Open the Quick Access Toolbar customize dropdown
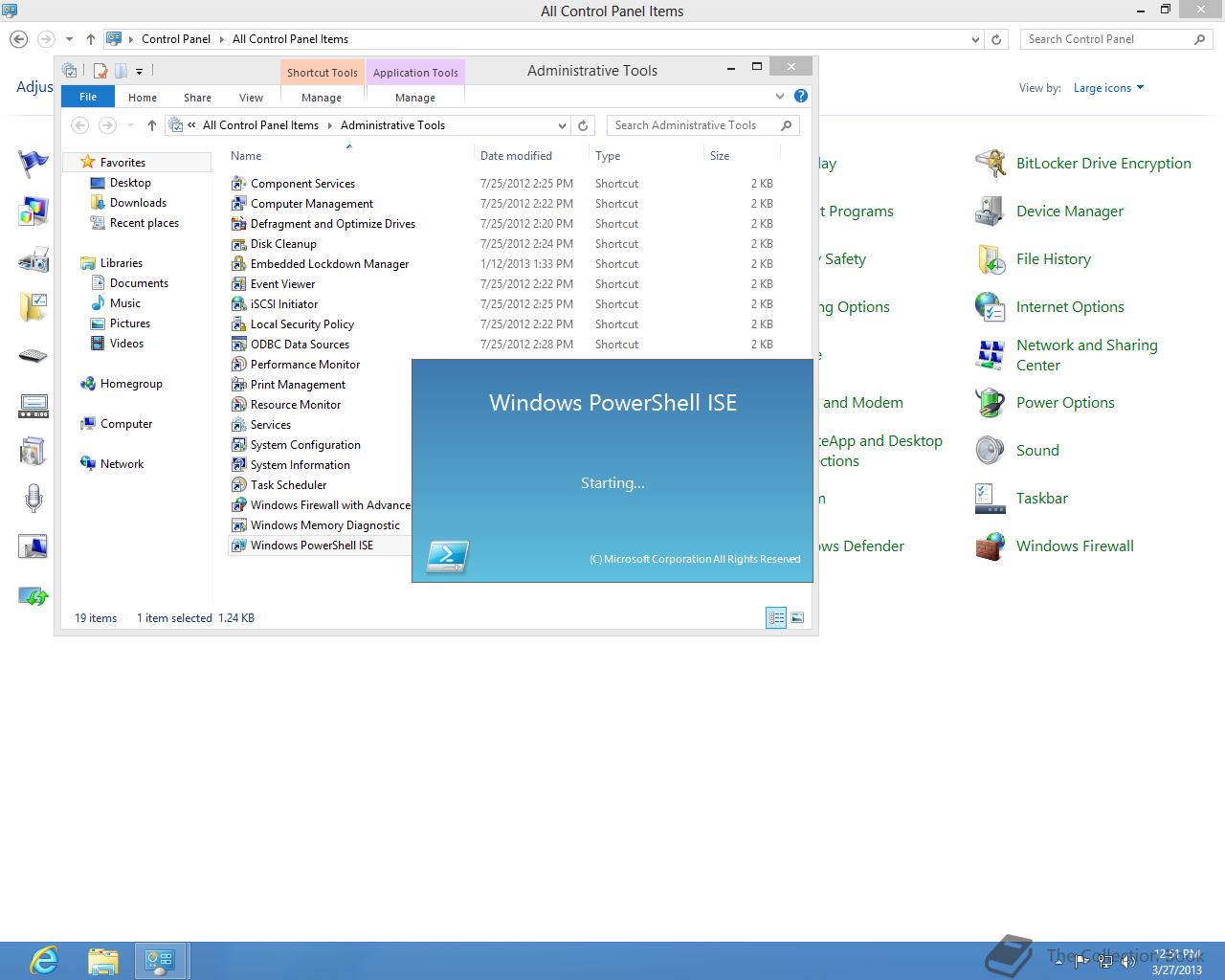Image resolution: width=1225 pixels, height=980 pixels. (x=140, y=71)
